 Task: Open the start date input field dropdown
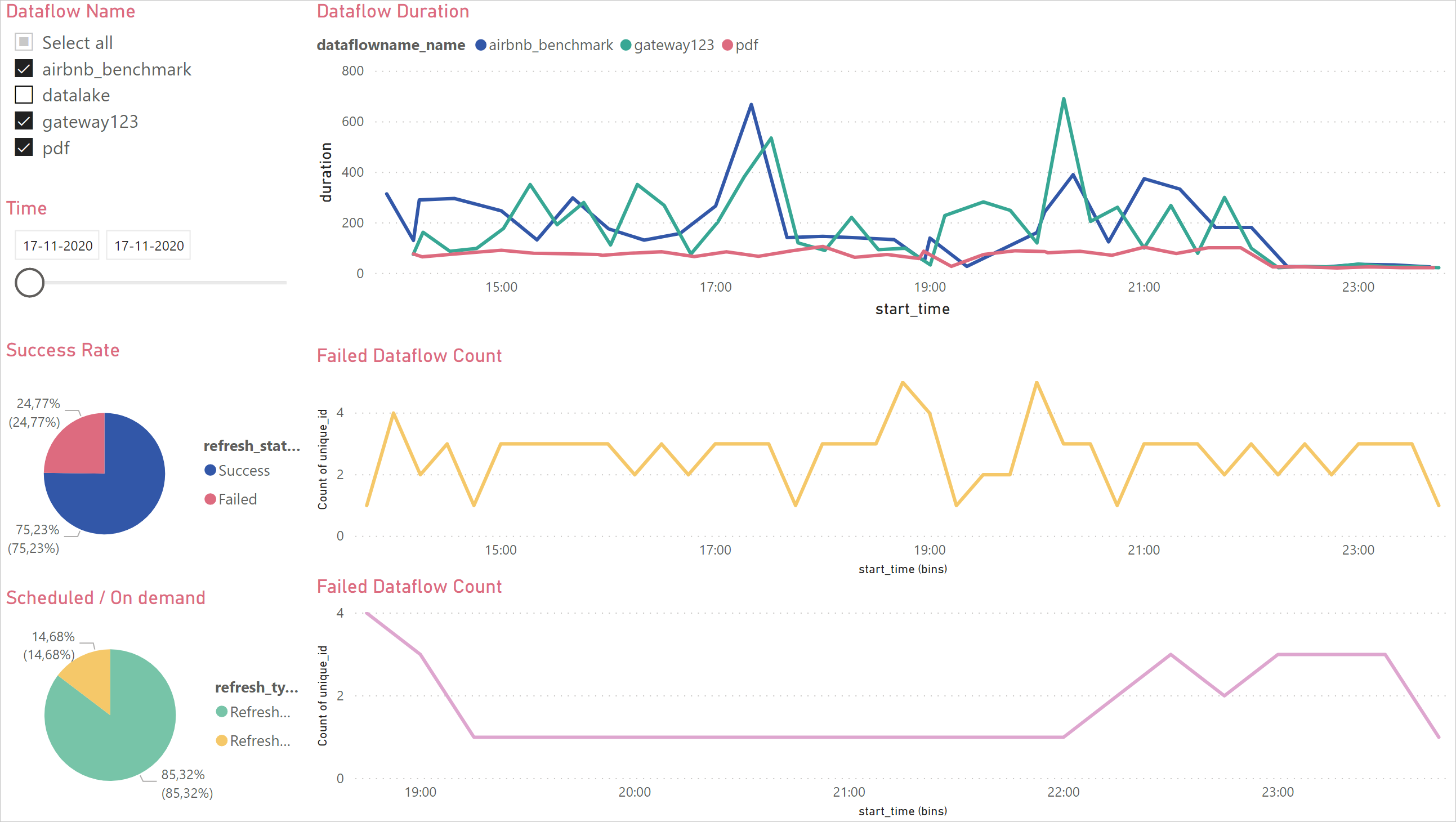57,245
